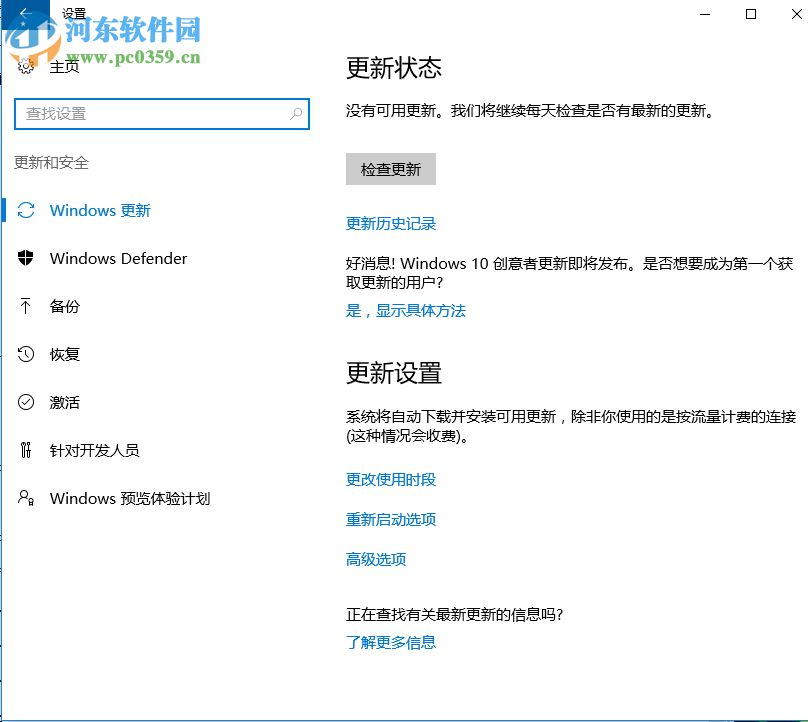The height and width of the screenshot is (722, 808).
Task: Click the 备份 backup arrow icon
Action: [x=27, y=306]
